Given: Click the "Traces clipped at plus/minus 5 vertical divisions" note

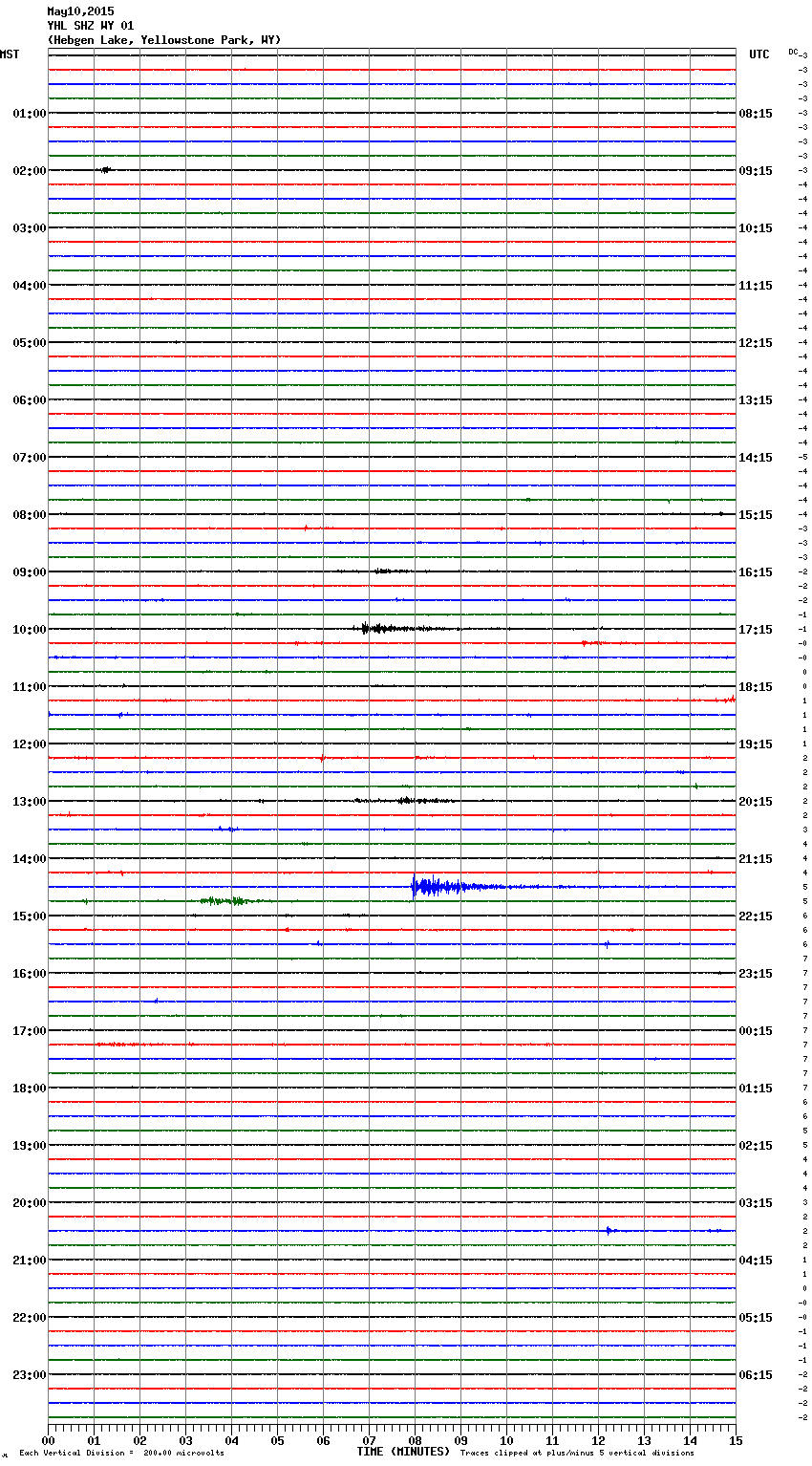Looking at the screenshot, I should (577, 1453).
